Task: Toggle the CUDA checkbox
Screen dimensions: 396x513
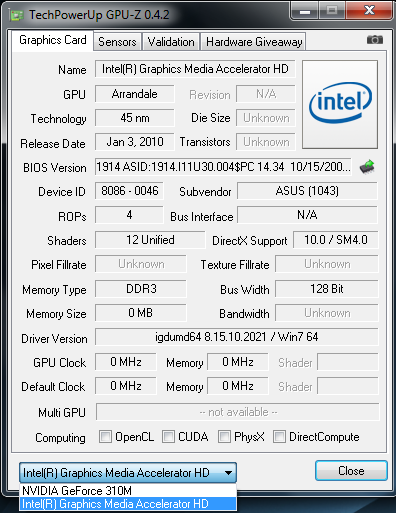Action: click(168, 436)
